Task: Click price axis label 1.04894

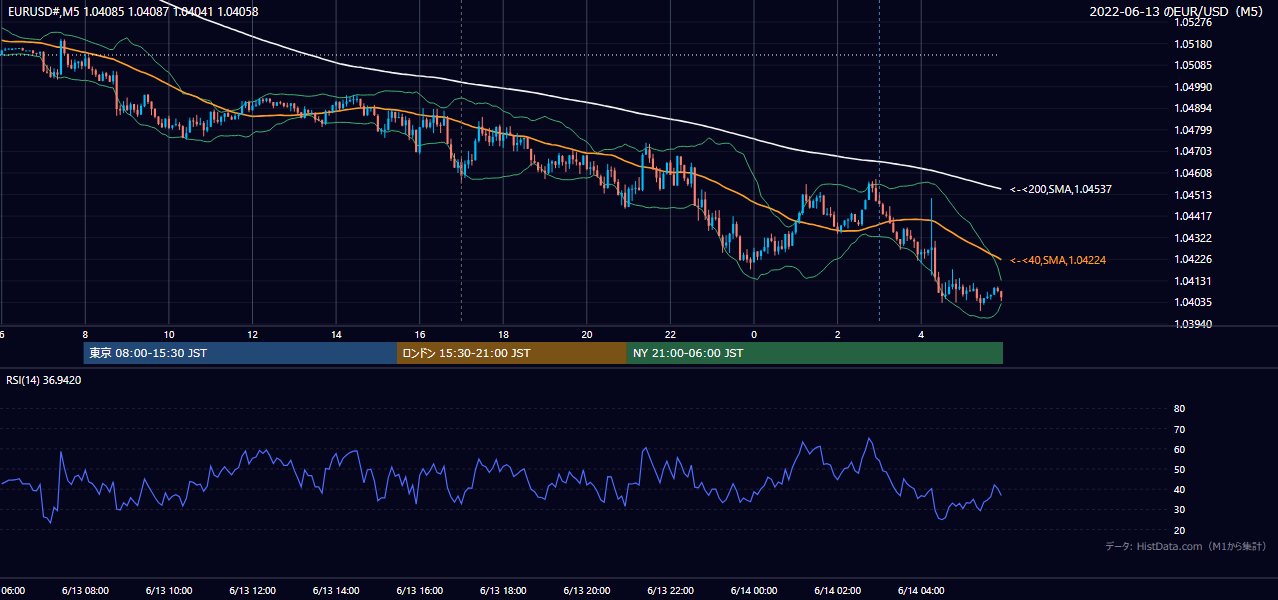Action: [1194, 109]
